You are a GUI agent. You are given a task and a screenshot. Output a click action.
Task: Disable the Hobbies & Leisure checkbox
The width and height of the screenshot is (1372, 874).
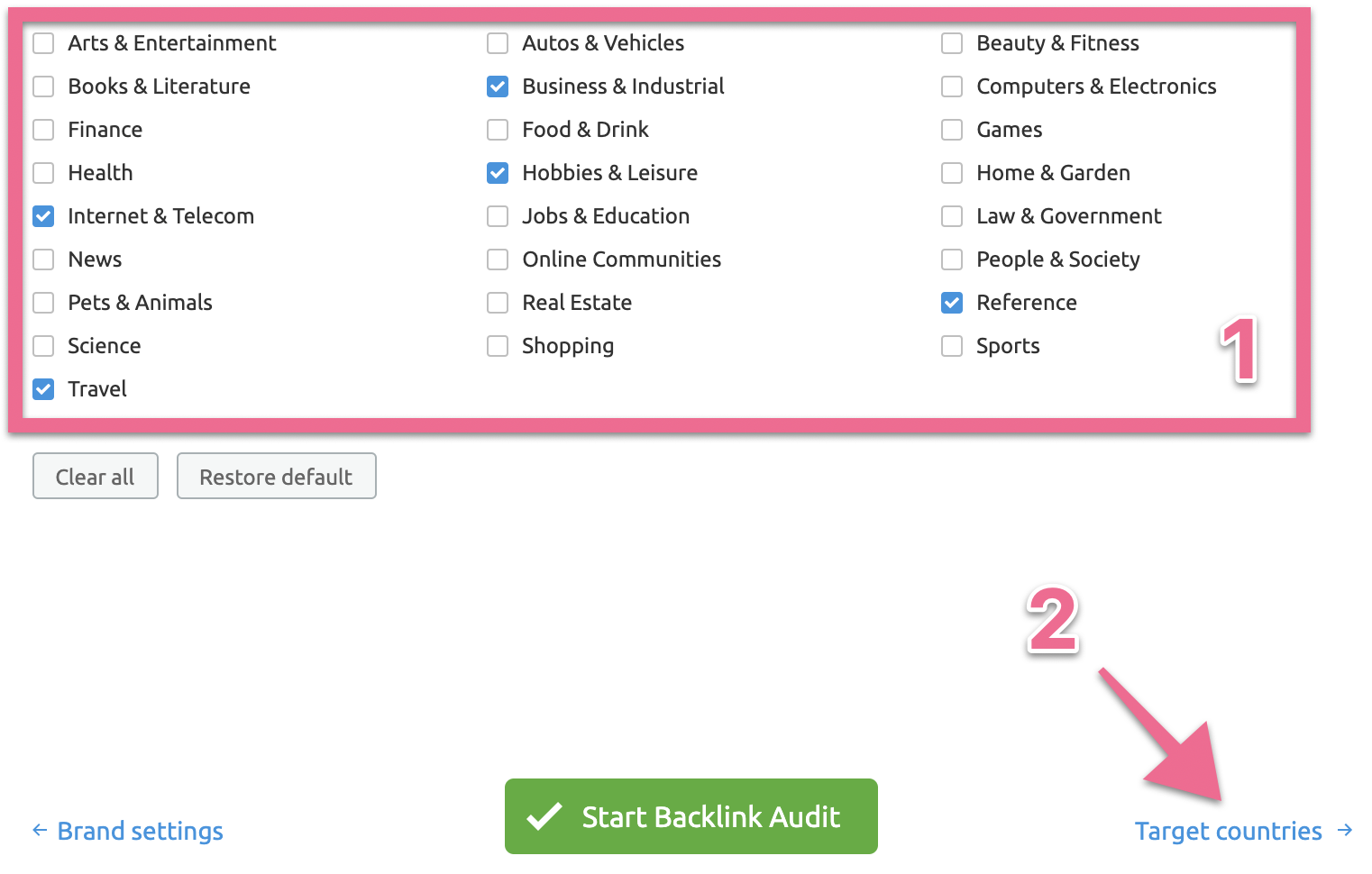point(498,173)
